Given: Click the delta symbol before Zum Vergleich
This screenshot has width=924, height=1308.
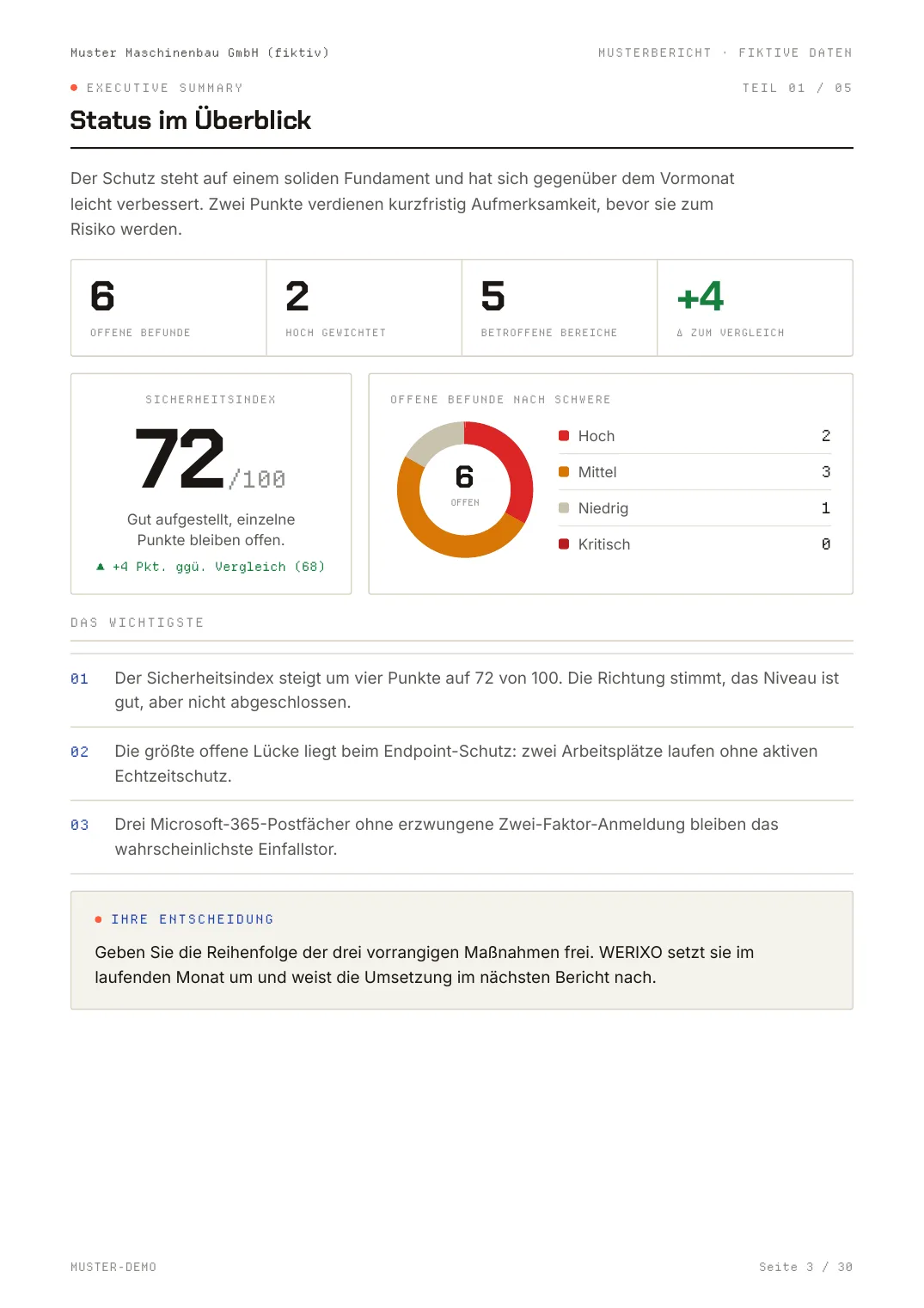Looking at the screenshot, I should point(680,333).
